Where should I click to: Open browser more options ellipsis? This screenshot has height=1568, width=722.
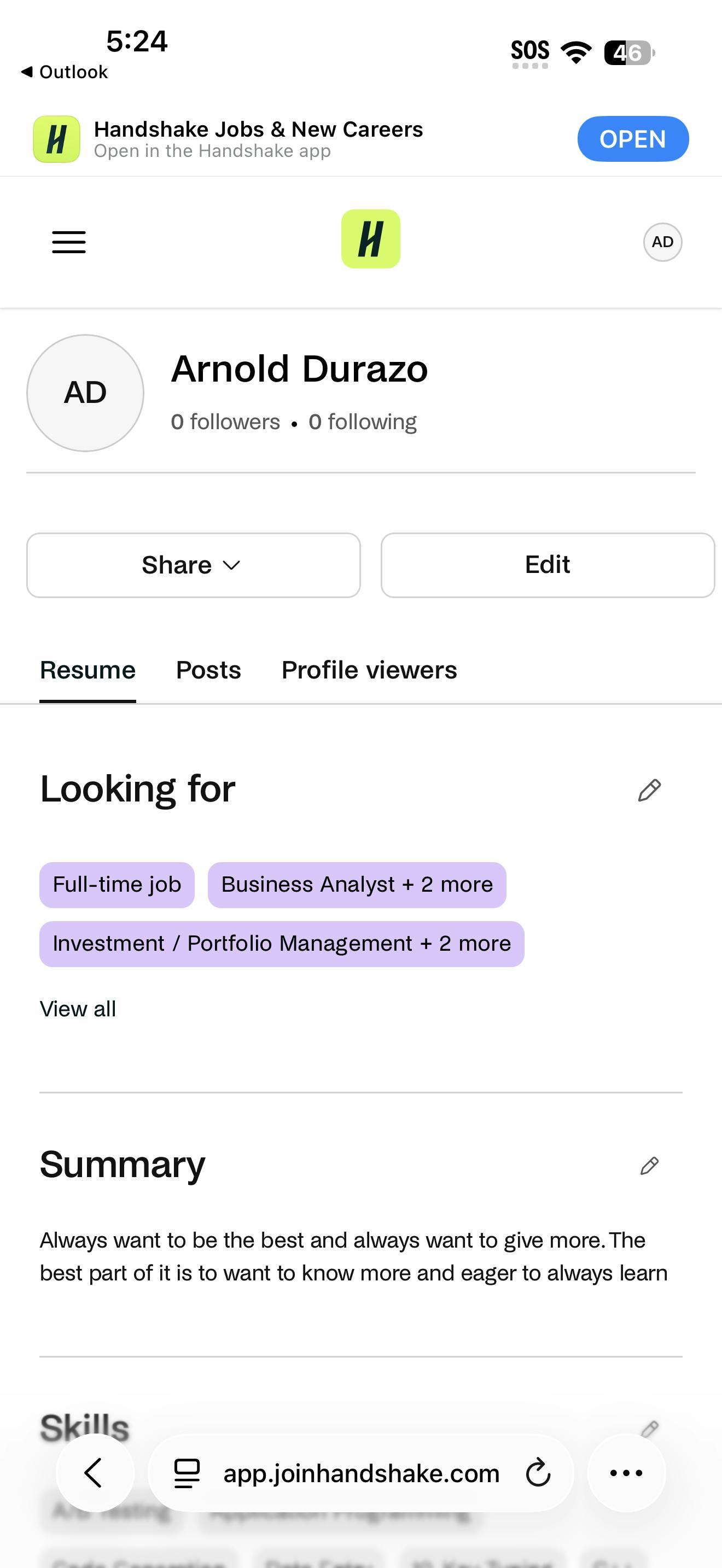tap(626, 1473)
